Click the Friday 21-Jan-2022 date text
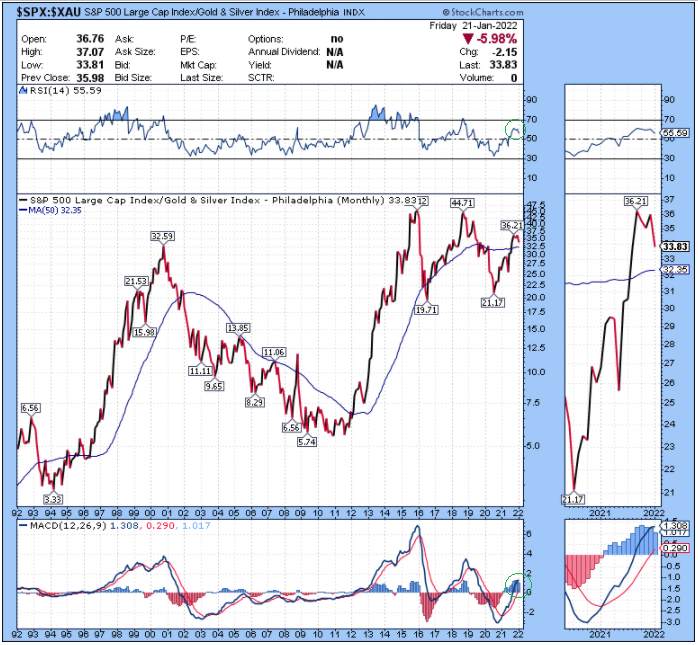Viewport: 698px width, 645px height. click(x=473, y=26)
